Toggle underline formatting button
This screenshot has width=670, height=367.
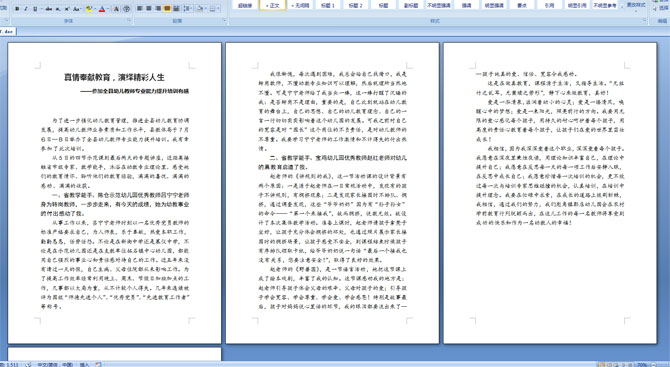click(35, 9)
